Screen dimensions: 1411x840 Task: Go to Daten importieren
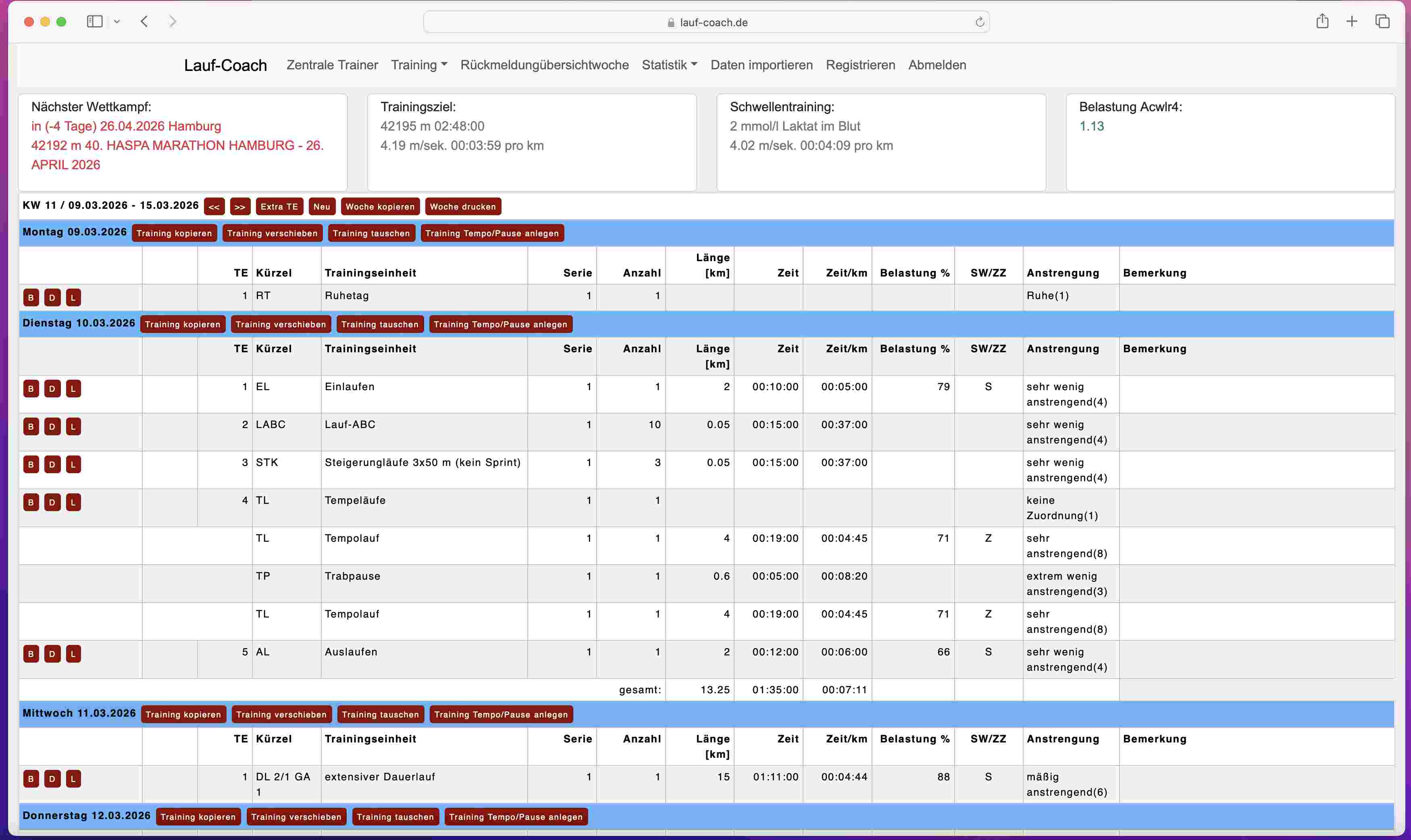[x=761, y=65]
